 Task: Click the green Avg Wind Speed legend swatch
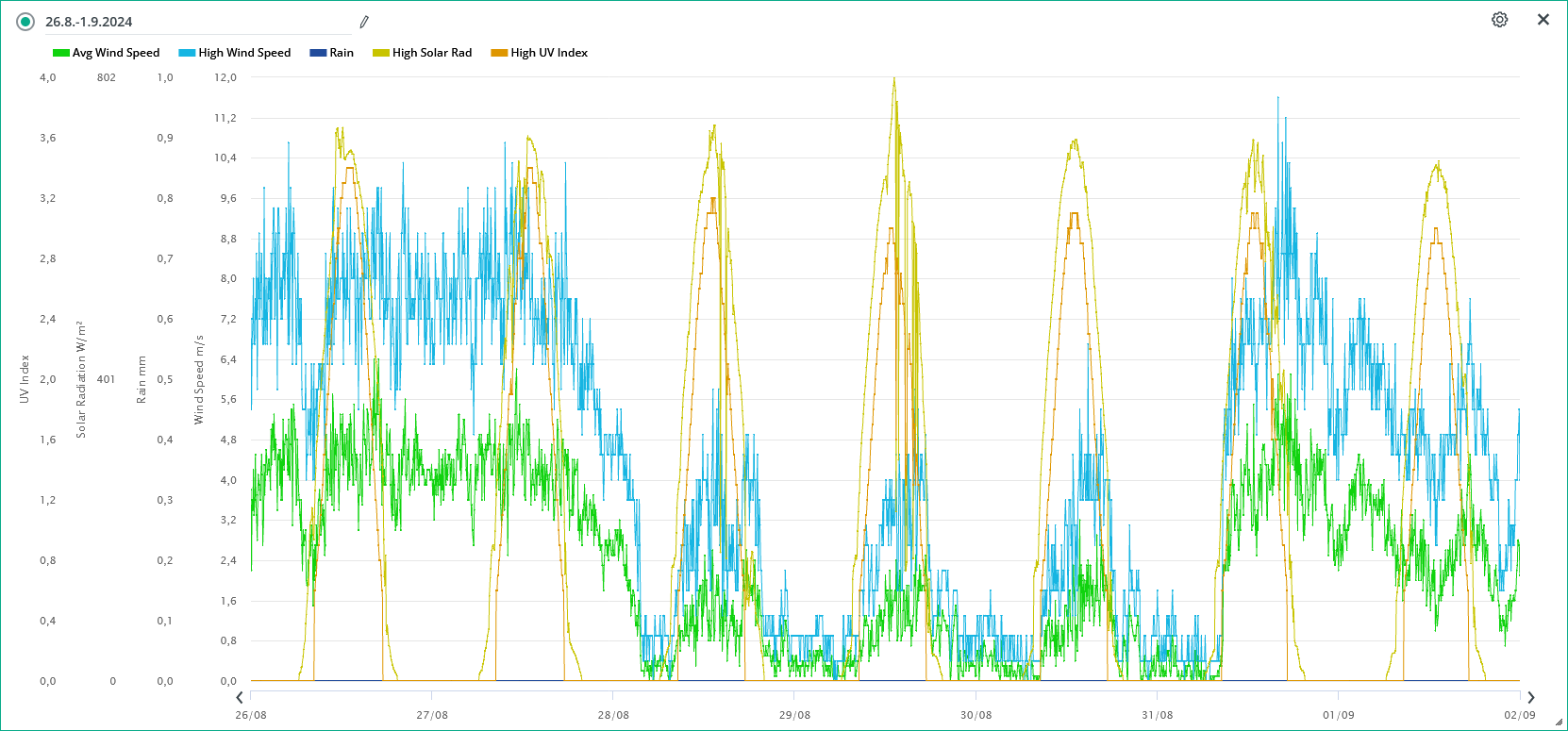coord(61,53)
